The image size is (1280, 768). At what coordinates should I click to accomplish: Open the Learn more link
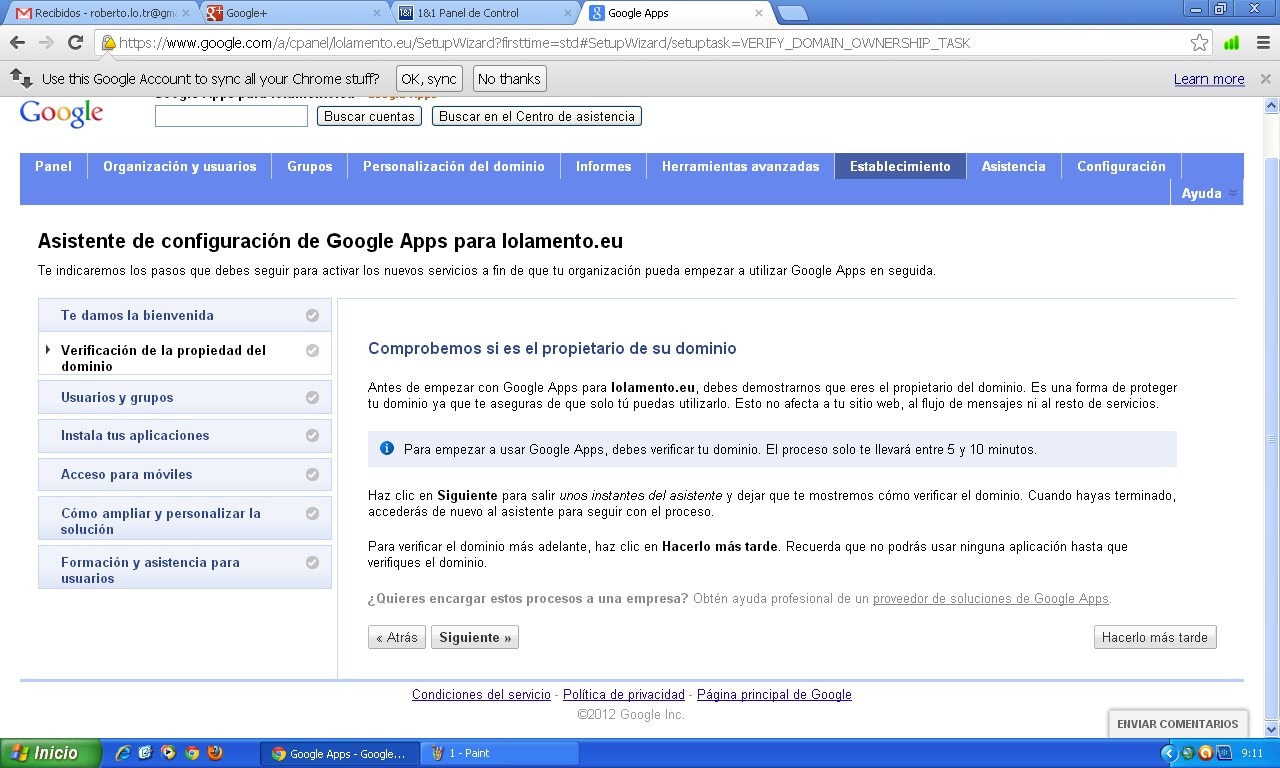pyautogui.click(x=1209, y=79)
